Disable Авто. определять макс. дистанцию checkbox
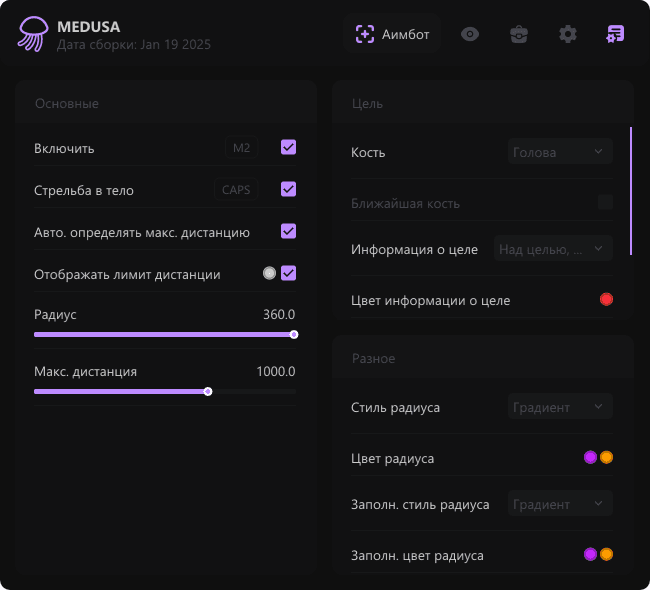650x590 pixels. point(288,231)
